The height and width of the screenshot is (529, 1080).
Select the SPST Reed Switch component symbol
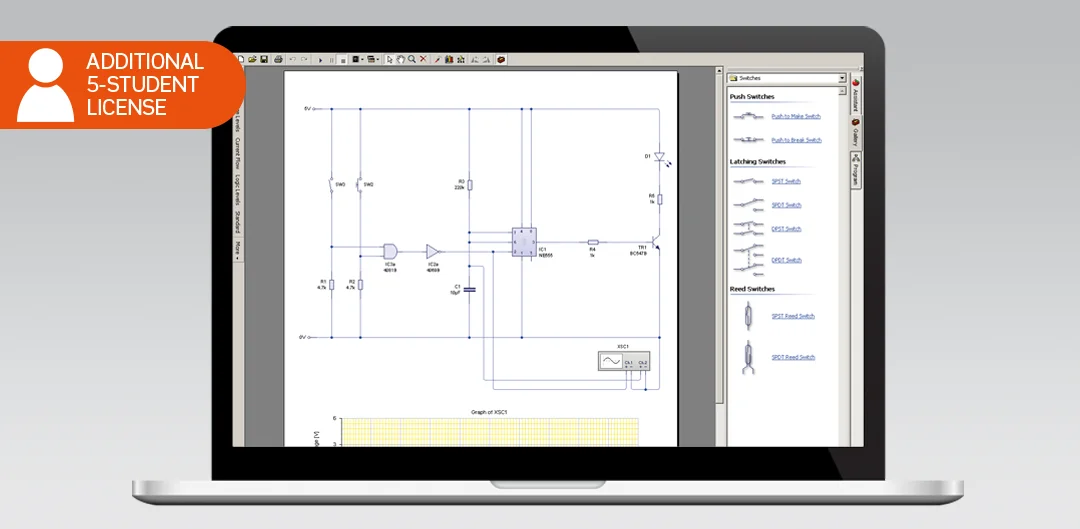coord(747,316)
